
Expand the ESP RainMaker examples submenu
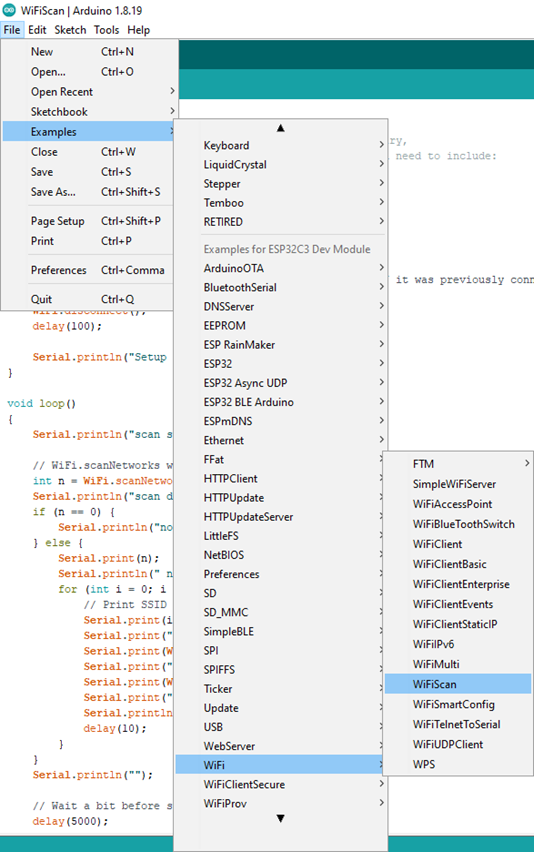(x=280, y=344)
